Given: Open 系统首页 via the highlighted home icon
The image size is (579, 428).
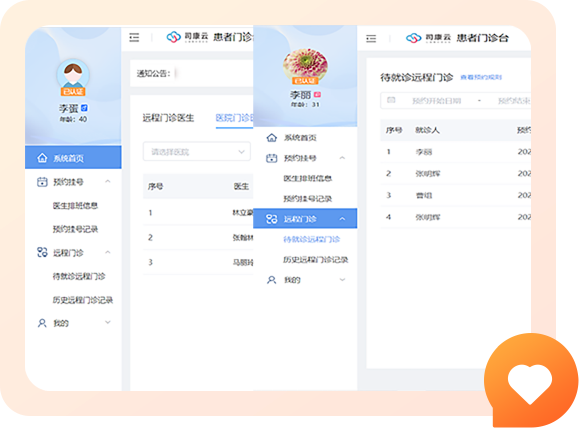Looking at the screenshot, I should 42,158.
